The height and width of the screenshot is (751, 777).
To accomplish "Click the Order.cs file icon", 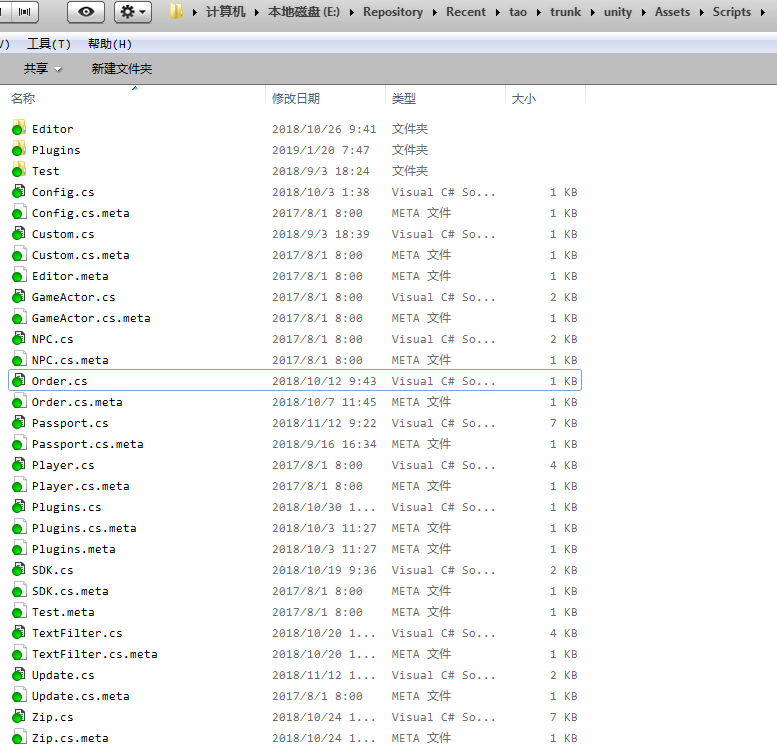I will pyautogui.click(x=18, y=380).
